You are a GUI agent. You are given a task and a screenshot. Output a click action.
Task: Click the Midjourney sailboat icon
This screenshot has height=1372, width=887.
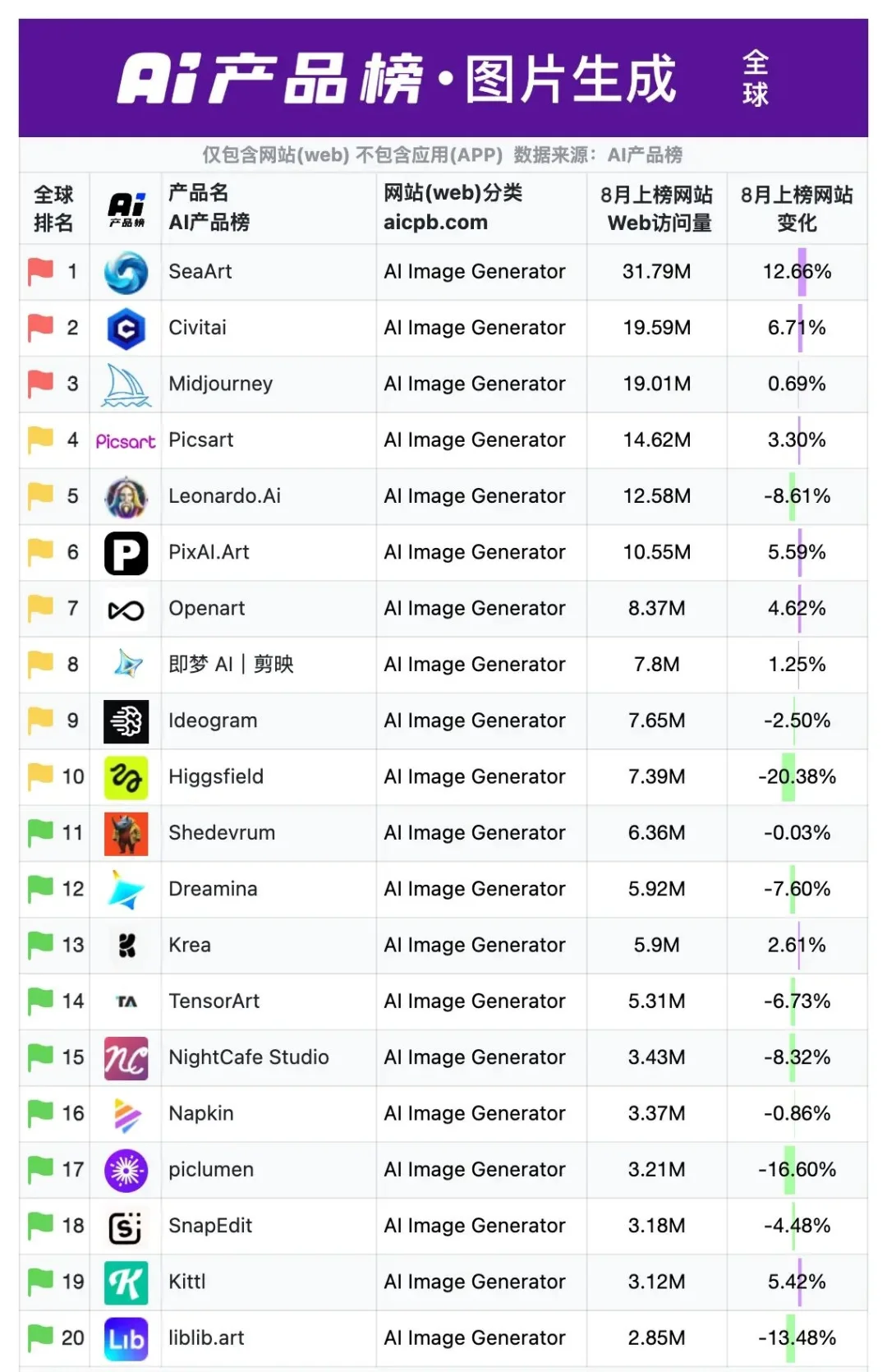(126, 385)
